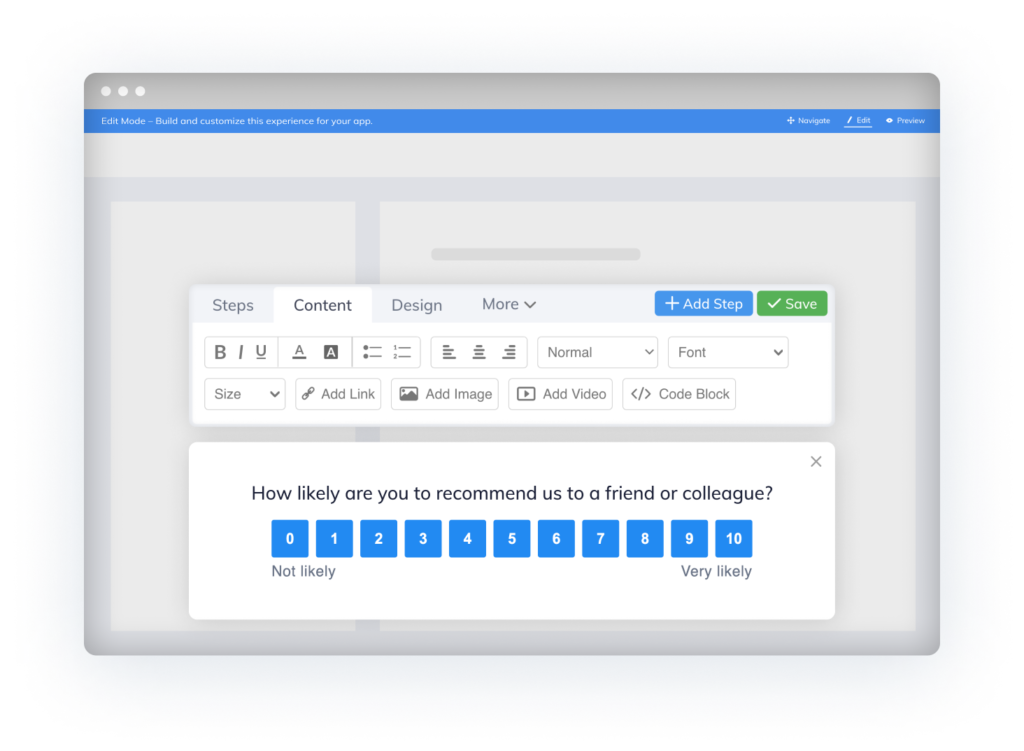Image resolution: width=1024 pixels, height=751 pixels.
Task: Toggle underline formatting
Action: click(x=260, y=352)
